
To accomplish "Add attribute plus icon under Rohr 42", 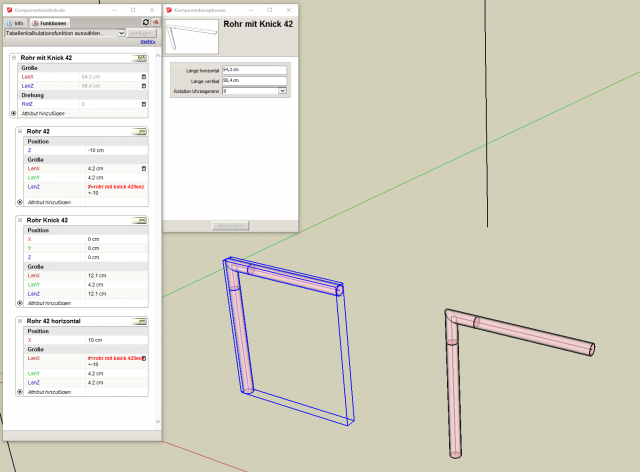I will (20, 202).
